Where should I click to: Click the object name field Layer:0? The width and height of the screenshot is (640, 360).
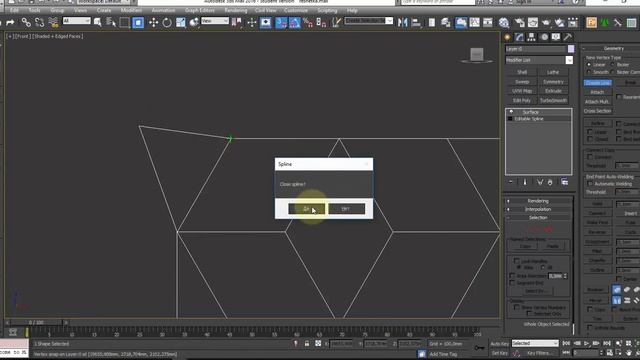click(x=535, y=49)
